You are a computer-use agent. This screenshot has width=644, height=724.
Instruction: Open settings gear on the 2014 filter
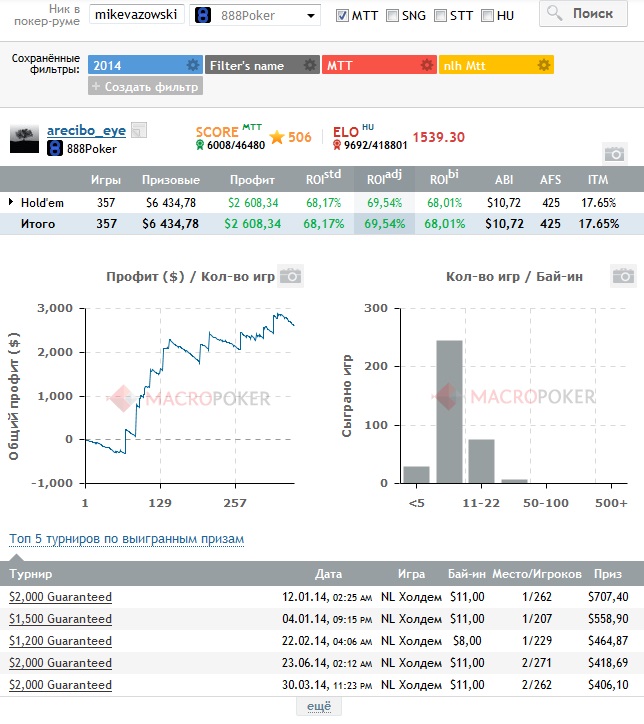pos(192,65)
